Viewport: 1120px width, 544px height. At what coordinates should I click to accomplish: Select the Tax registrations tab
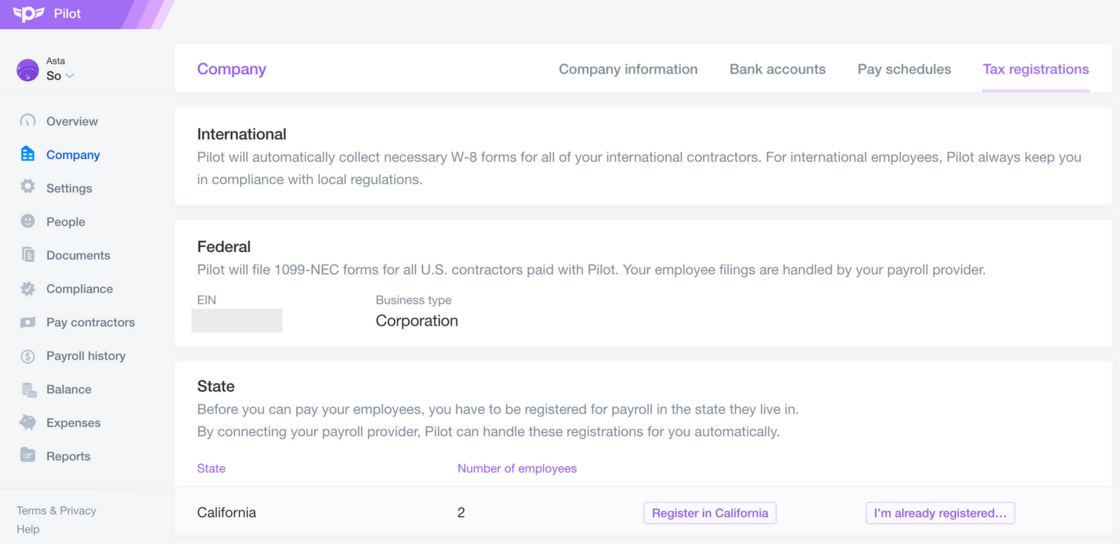[x=1036, y=69]
